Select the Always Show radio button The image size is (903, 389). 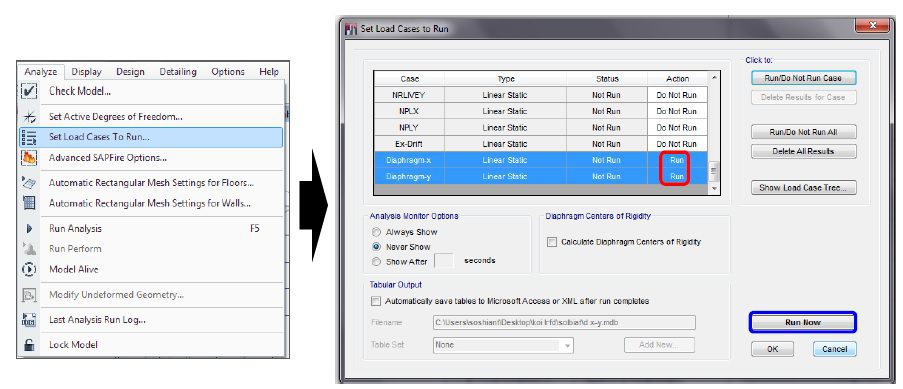[377, 232]
